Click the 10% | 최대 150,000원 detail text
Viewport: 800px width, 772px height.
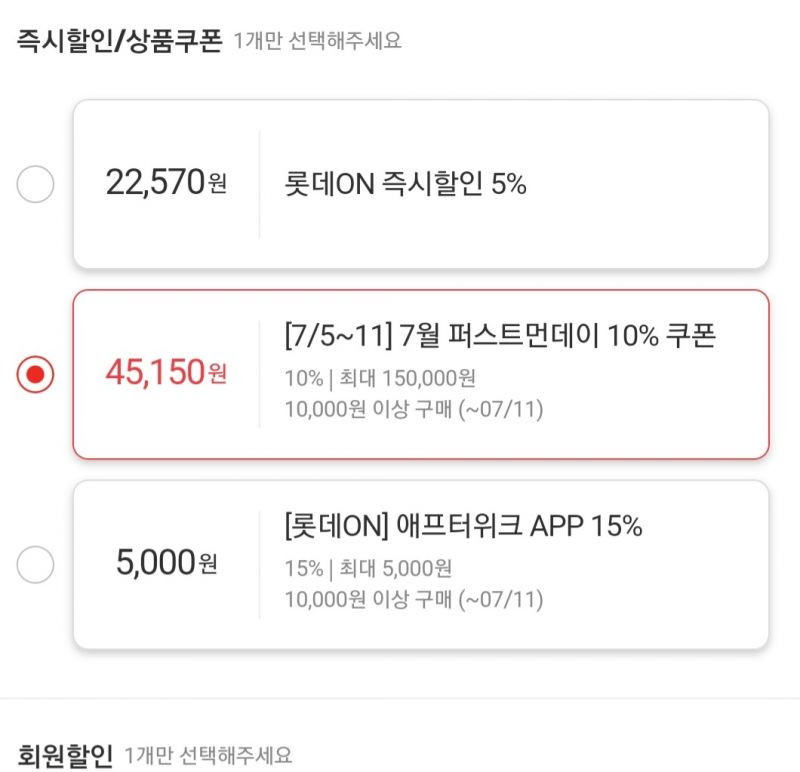[x=380, y=379]
